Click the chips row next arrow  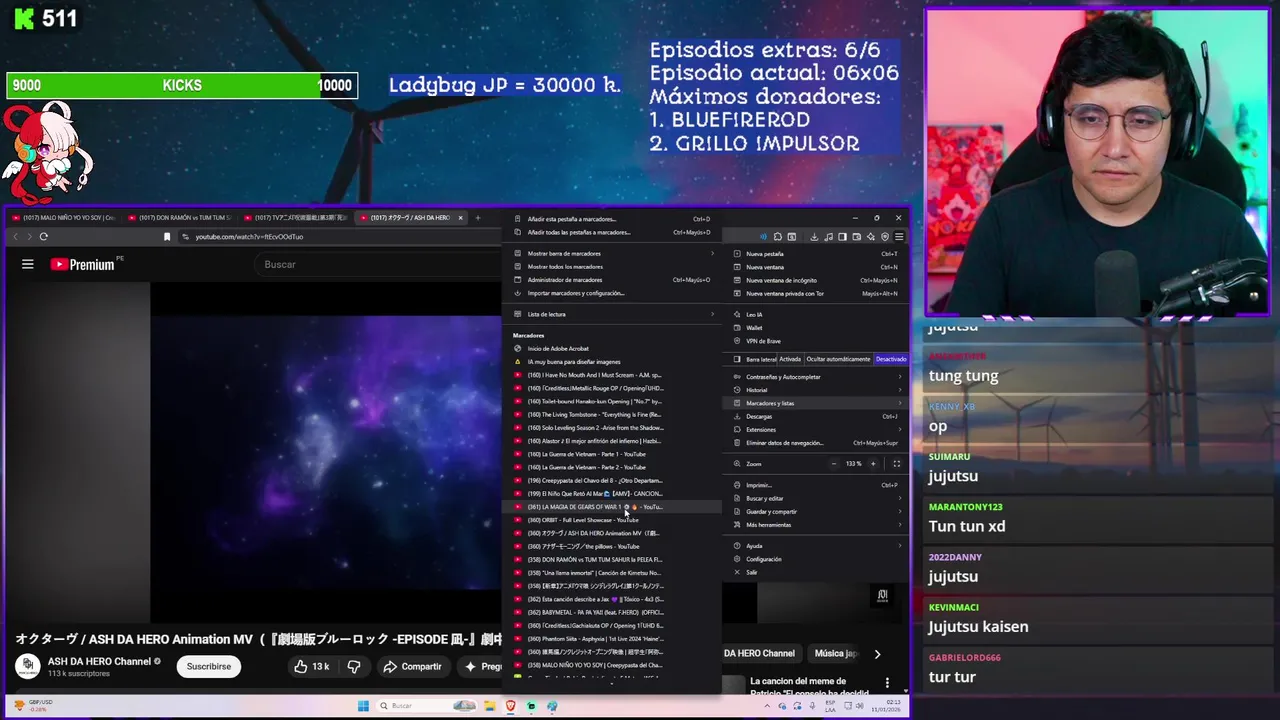[877, 654]
